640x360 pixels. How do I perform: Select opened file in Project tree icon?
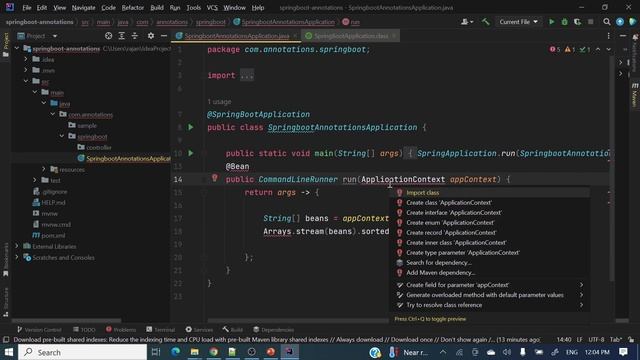point(108,36)
